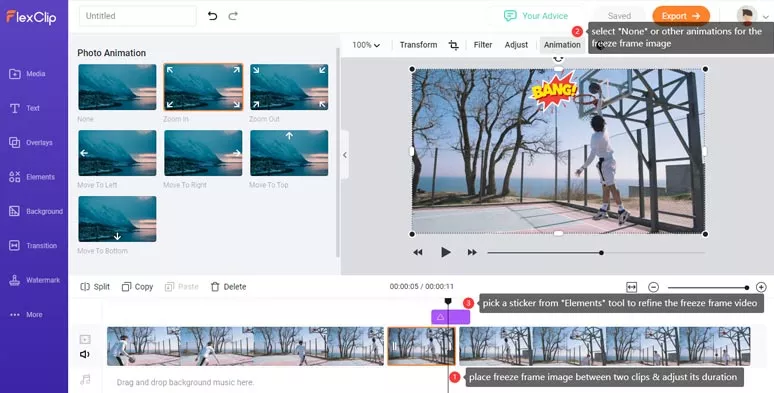Open the Media sidebar panel

tap(27, 74)
